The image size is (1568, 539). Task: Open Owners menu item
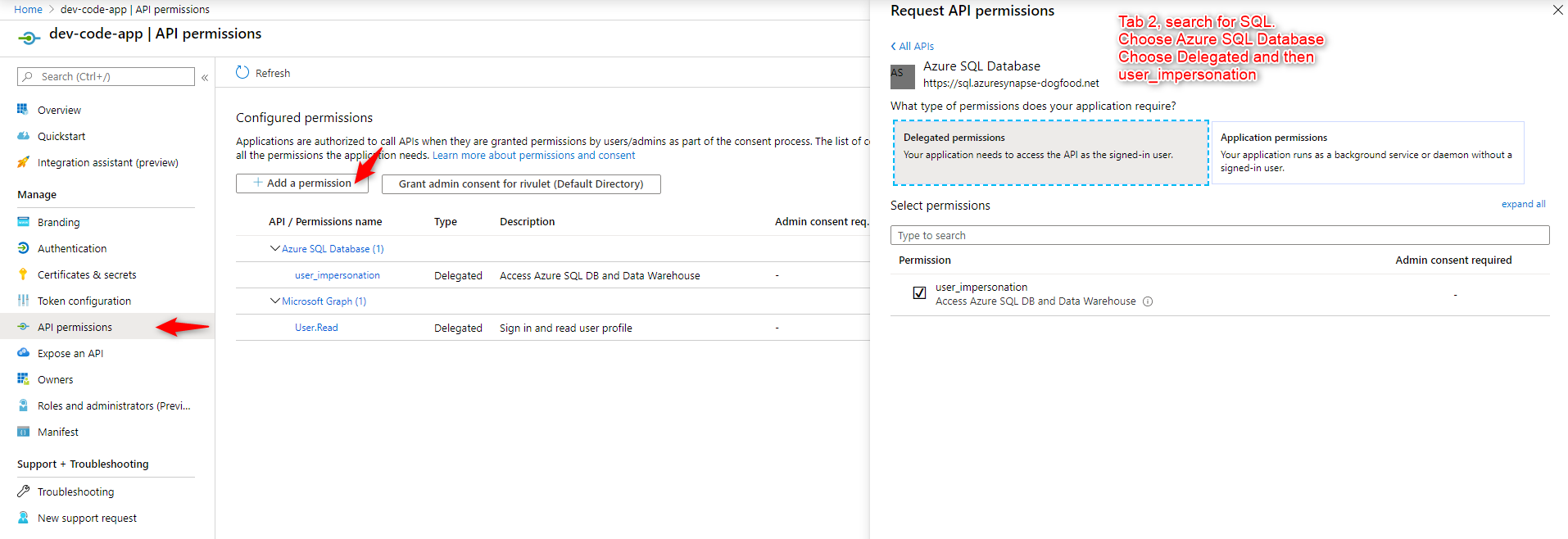click(x=55, y=379)
